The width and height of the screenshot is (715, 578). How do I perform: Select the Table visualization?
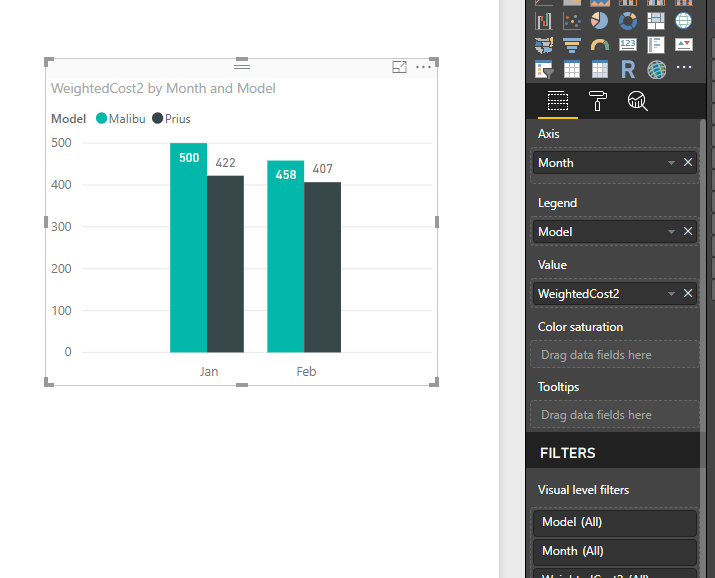coord(572,69)
